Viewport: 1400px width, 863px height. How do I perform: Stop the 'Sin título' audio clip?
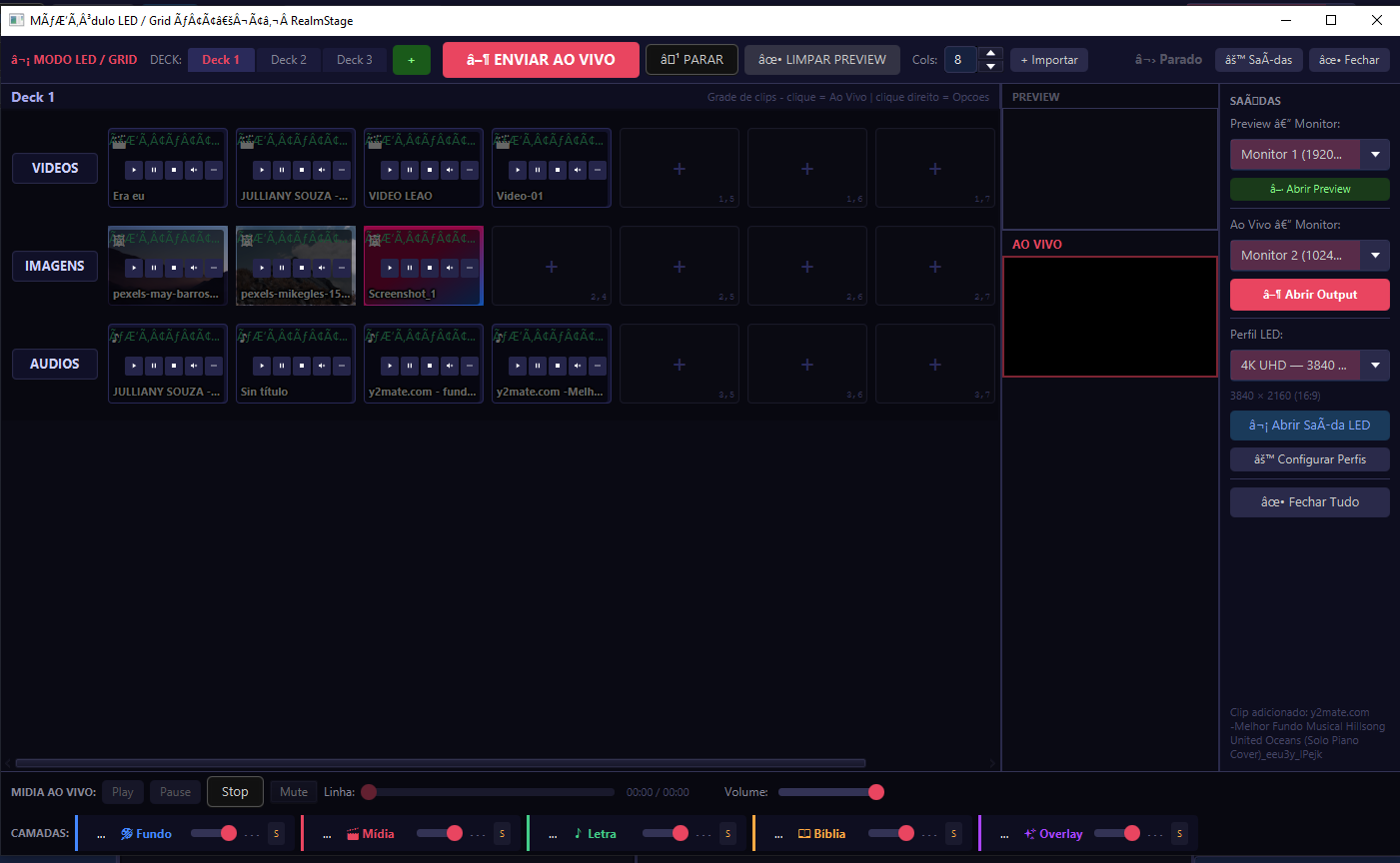302,366
